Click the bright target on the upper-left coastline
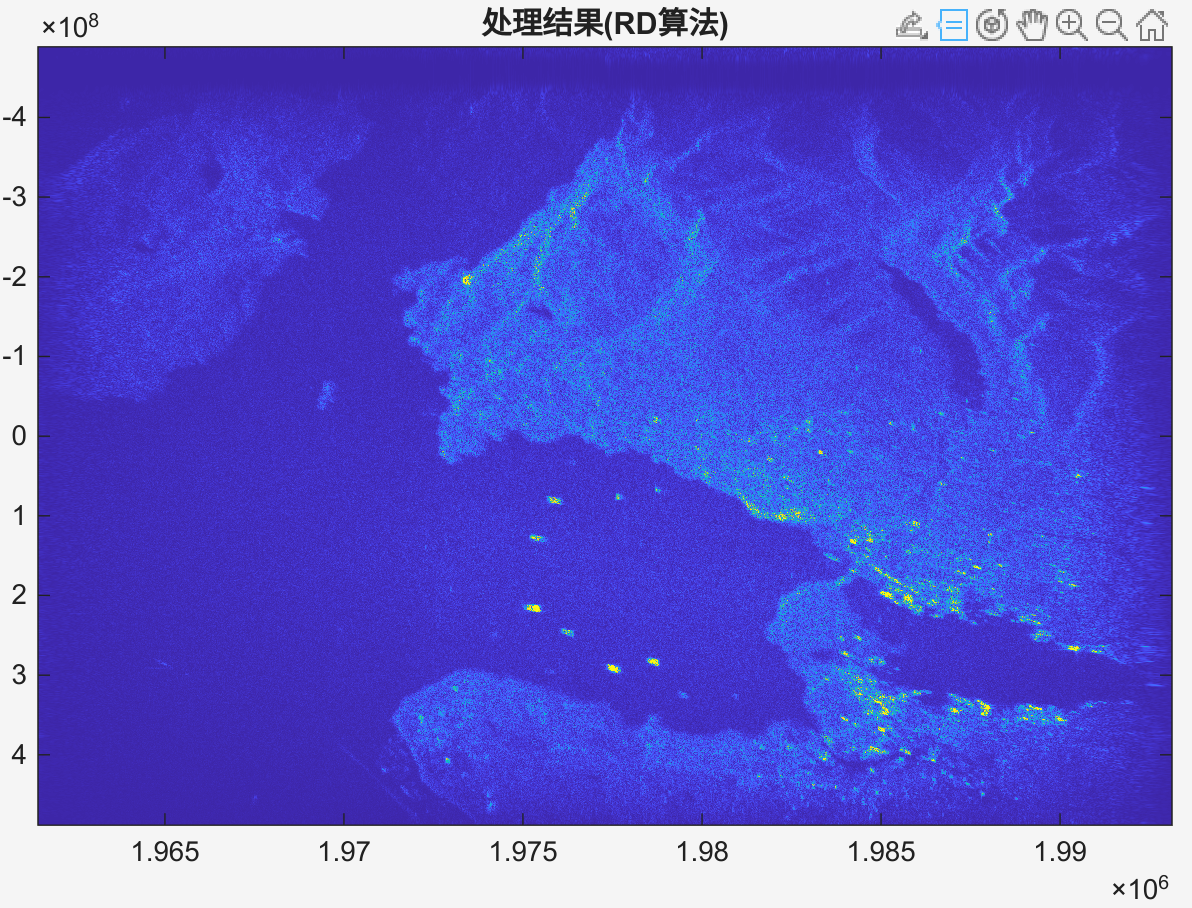 pos(466,280)
